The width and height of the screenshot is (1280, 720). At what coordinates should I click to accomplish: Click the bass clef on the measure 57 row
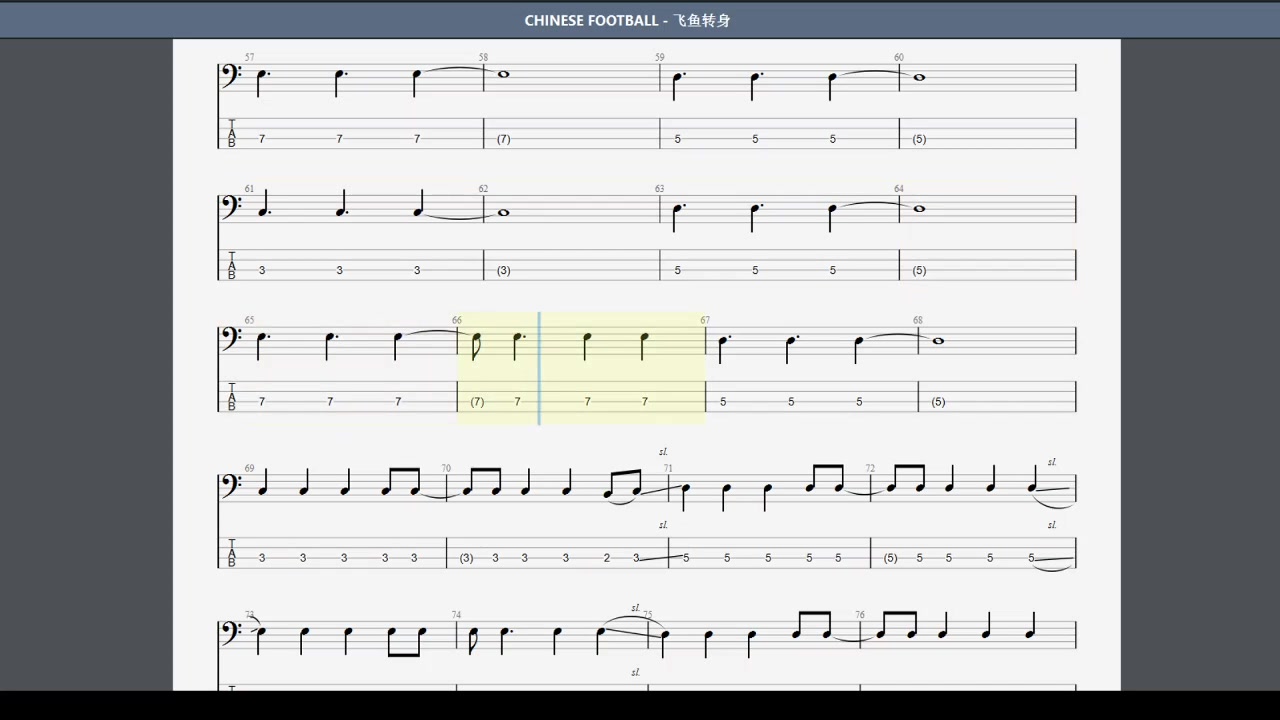(x=231, y=75)
